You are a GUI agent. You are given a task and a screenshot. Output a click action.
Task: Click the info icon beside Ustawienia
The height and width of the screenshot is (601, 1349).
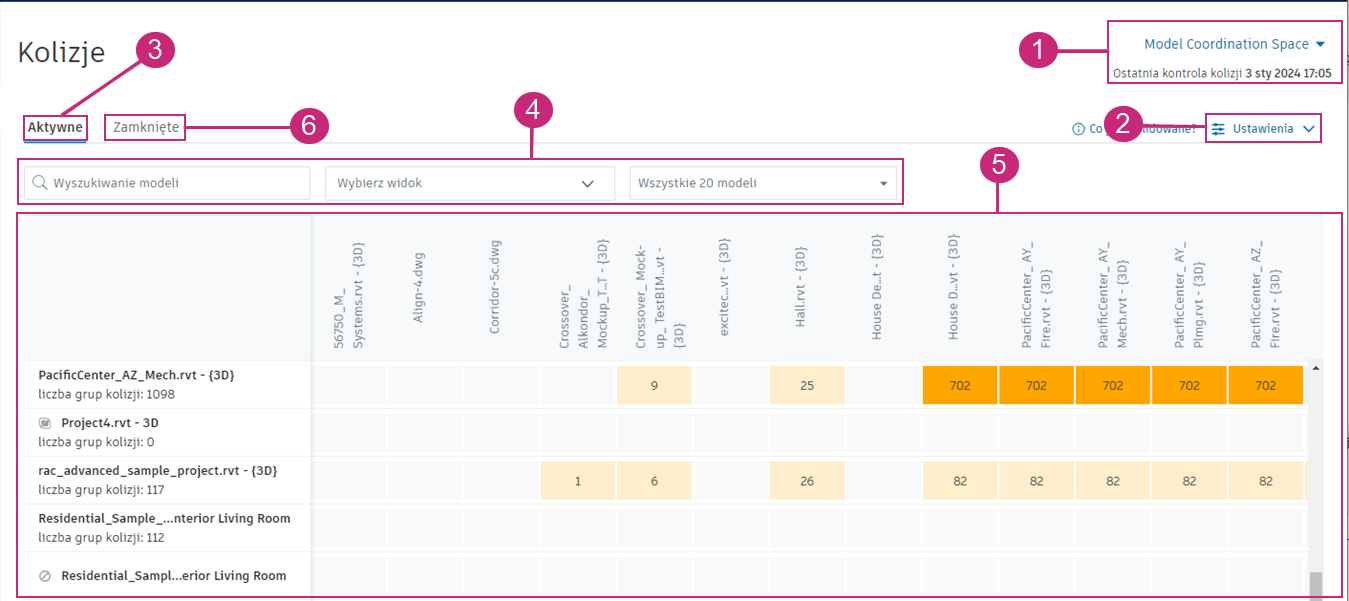[x=1078, y=129]
